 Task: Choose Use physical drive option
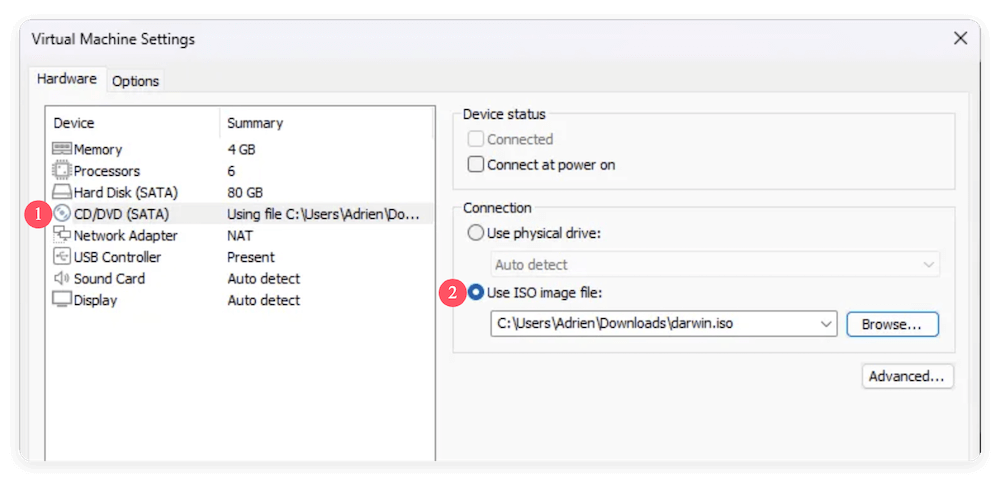(476, 233)
